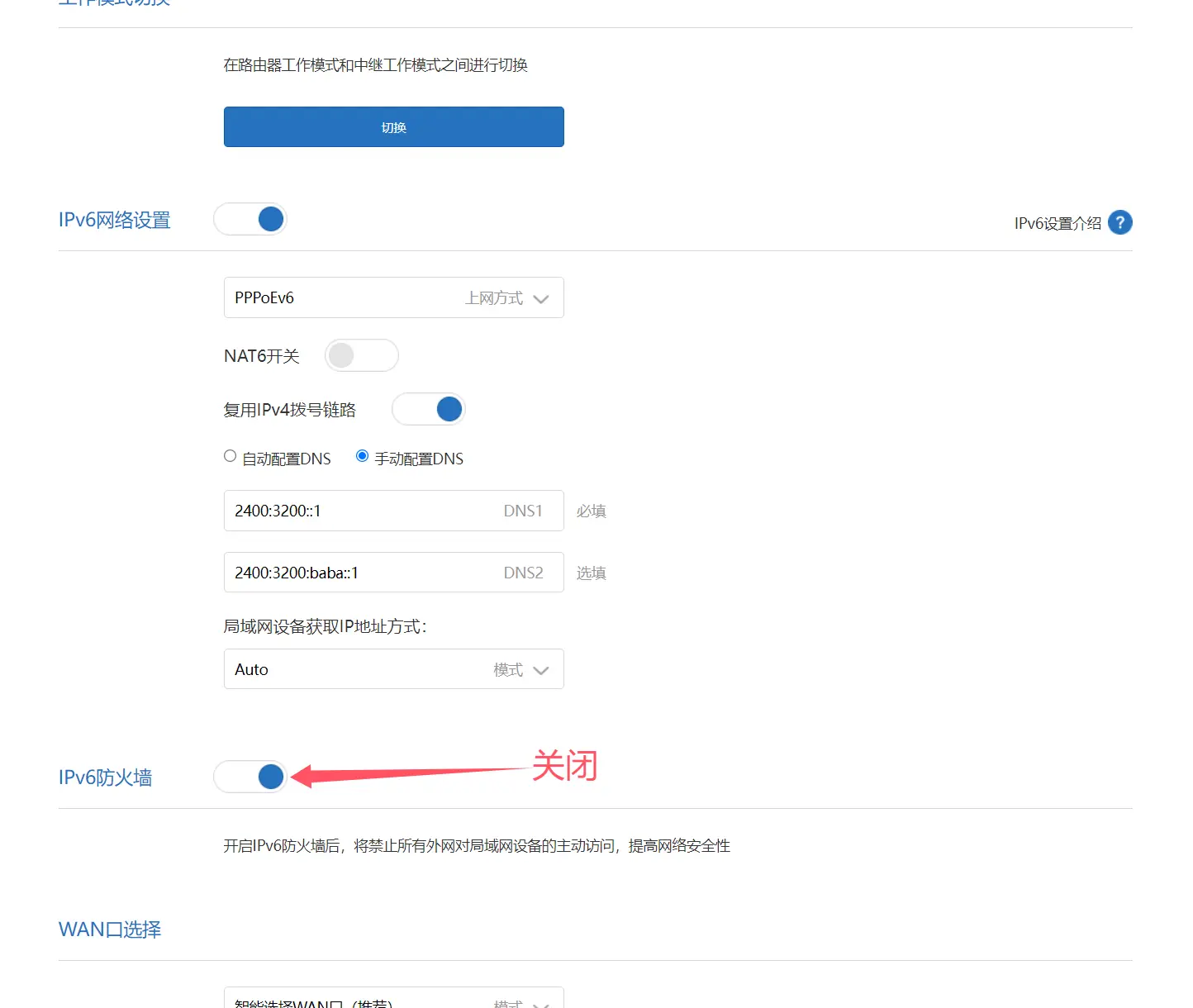Click the IPv6防火墙 section heading
This screenshot has width=1193, height=1008.
click(105, 777)
